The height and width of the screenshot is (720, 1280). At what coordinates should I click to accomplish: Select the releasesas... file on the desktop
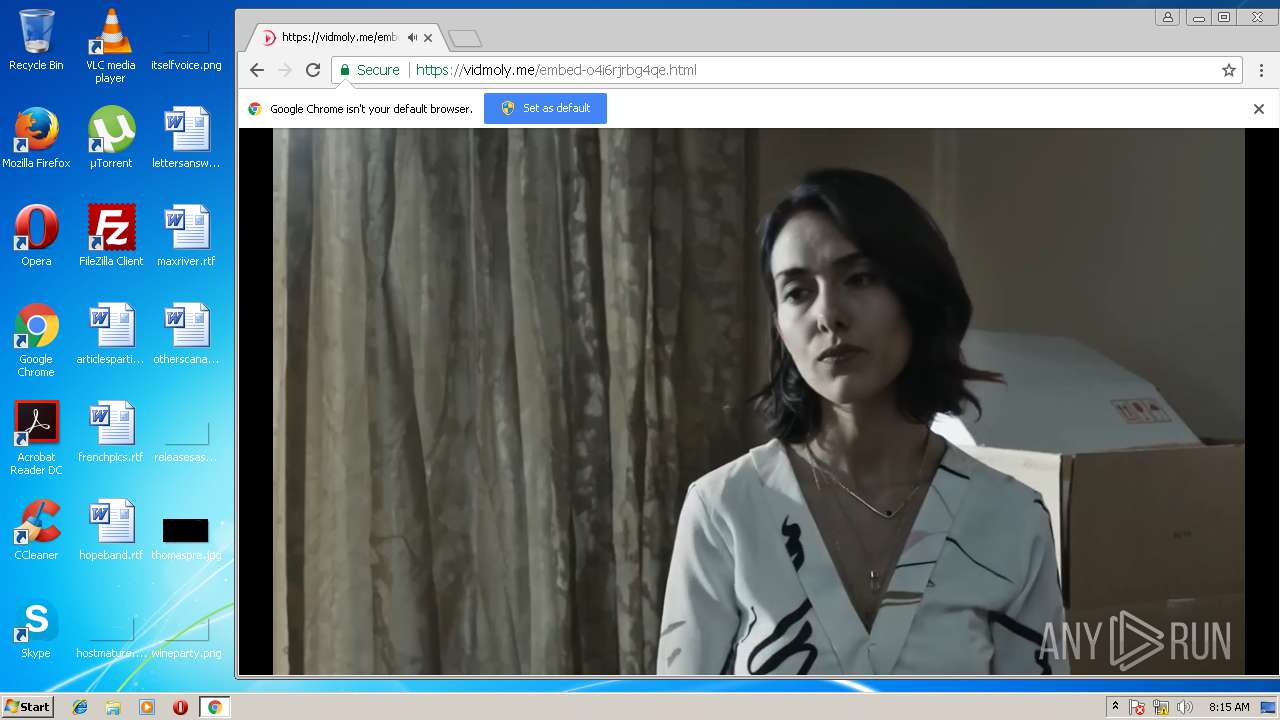pos(186,441)
